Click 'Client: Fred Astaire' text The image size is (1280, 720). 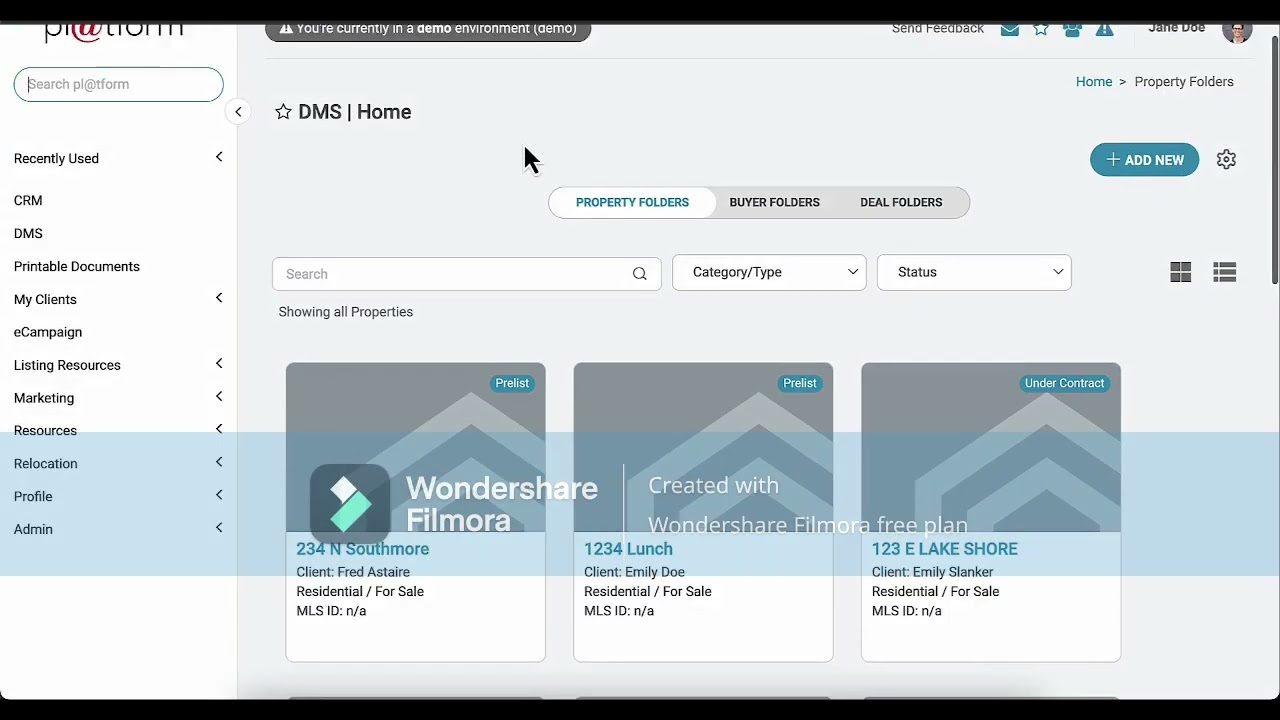click(x=353, y=572)
